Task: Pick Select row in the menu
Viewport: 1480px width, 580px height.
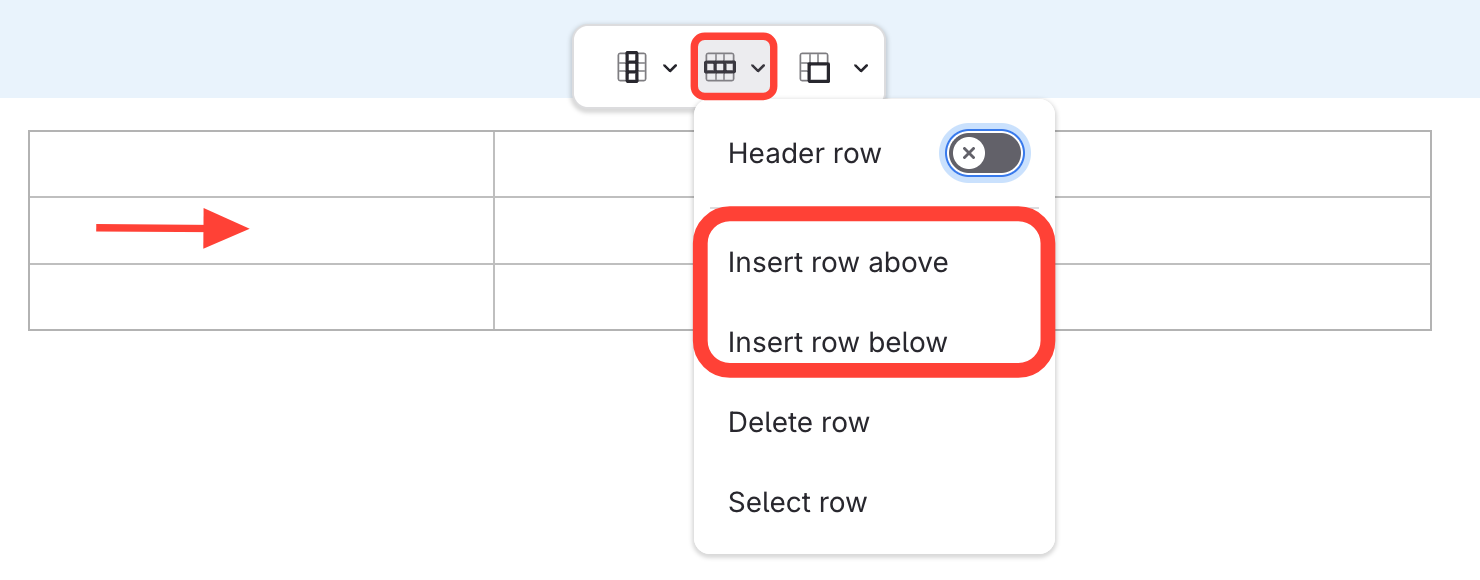Action: pyautogui.click(x=797, y=502)
